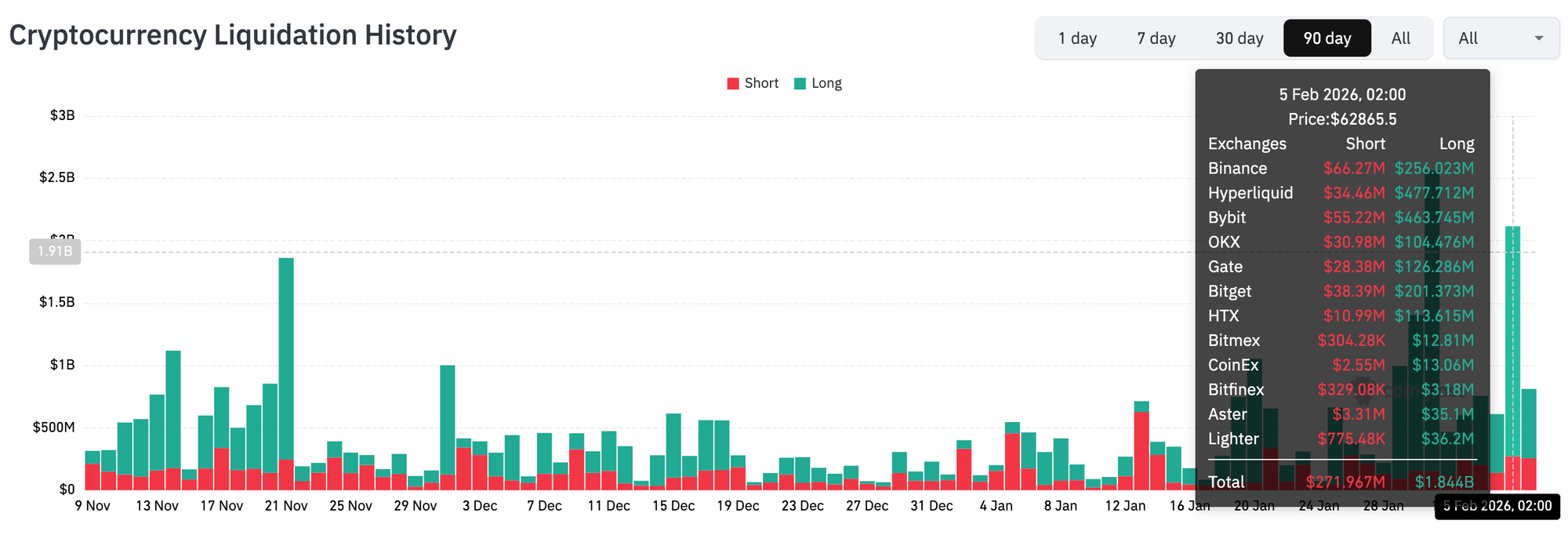Choose the 30 day range tab
1568x535 pixels.
1239,38
